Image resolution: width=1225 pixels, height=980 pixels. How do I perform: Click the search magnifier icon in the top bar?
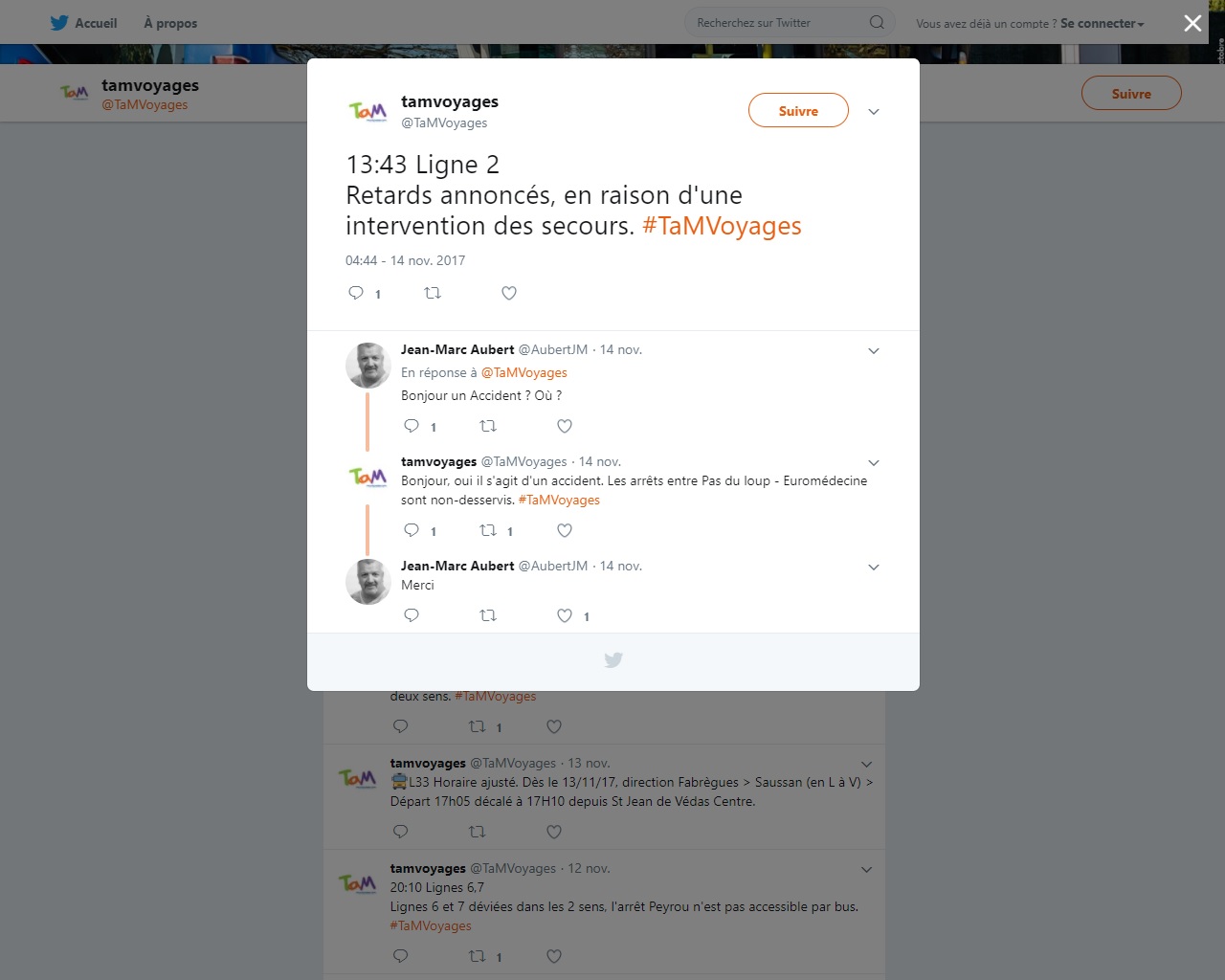(877, 22)
